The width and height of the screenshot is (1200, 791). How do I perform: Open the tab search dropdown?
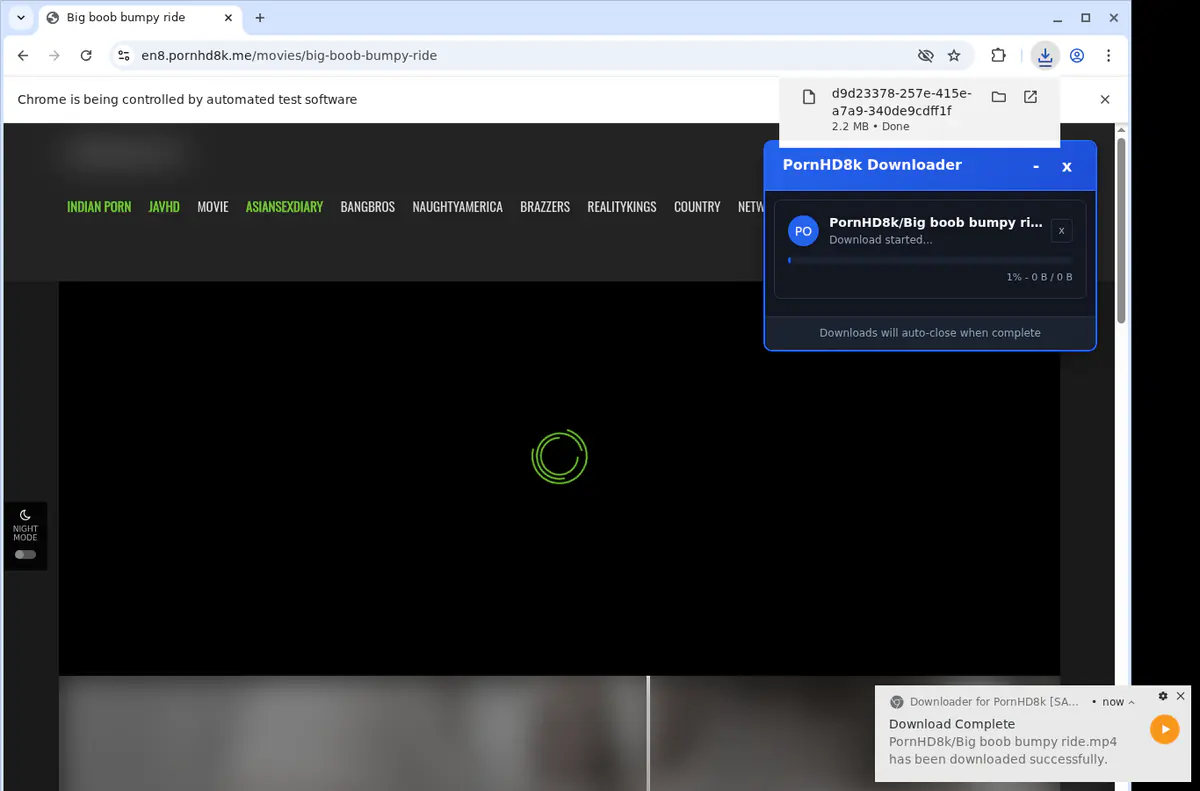point(21,18)
